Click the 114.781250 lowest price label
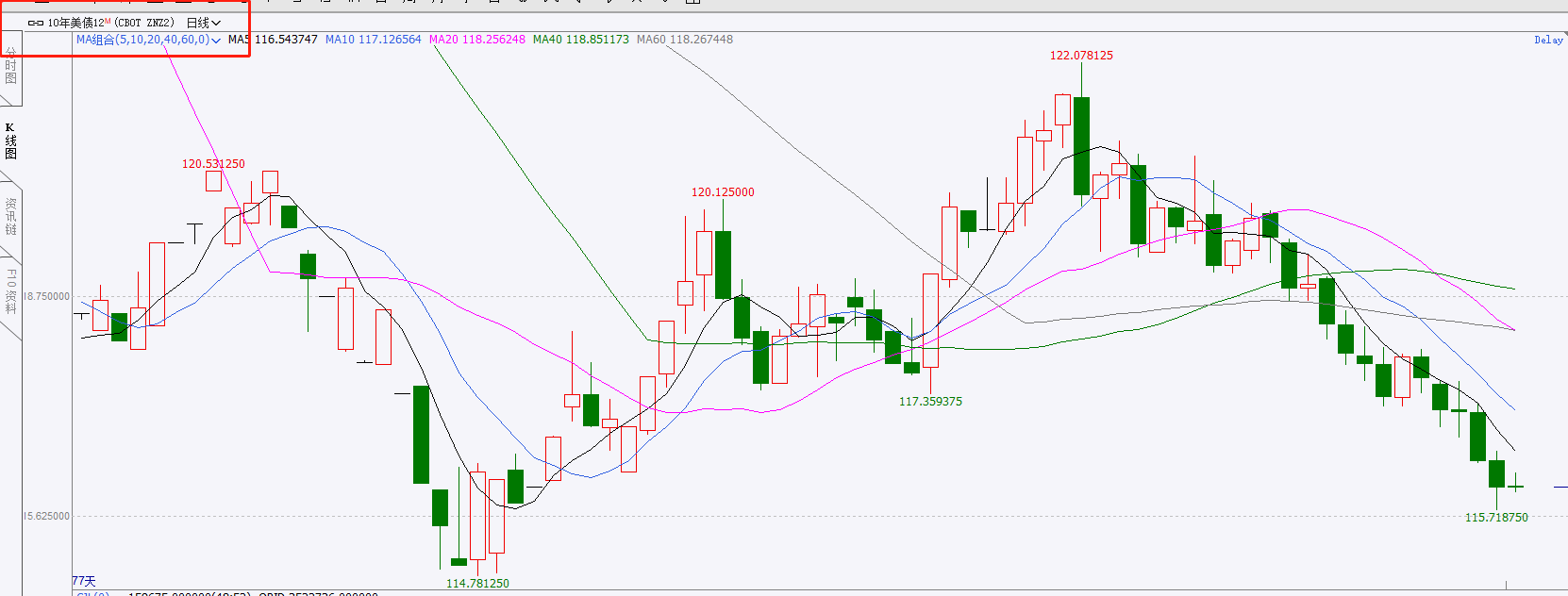 click(477, 584)
